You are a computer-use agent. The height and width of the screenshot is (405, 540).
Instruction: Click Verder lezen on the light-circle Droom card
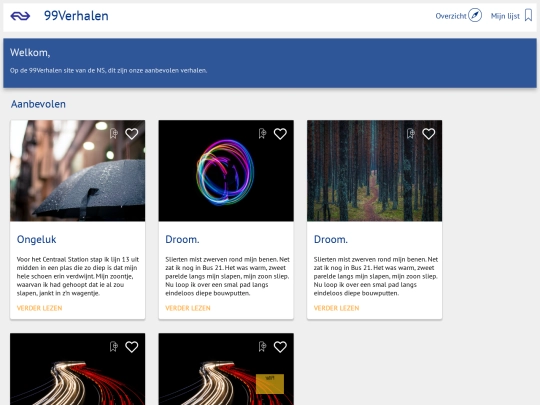point(188,308)
